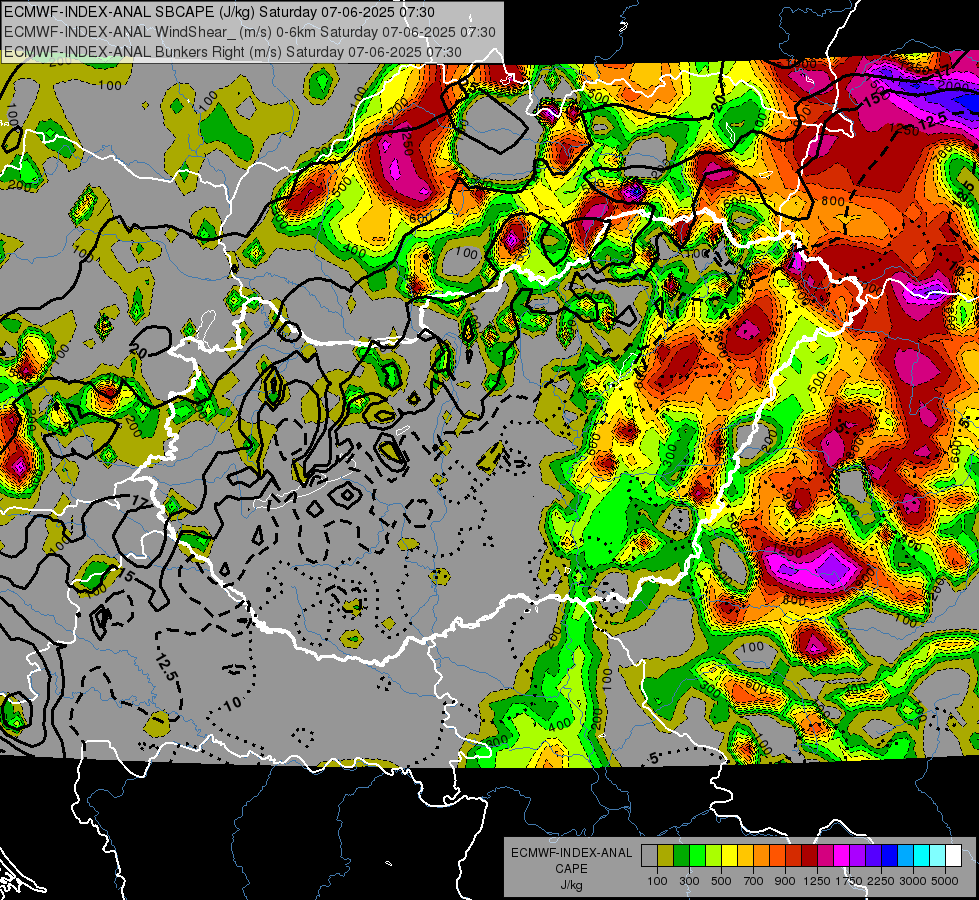This screenshot has width=979, height=900.
Task: Click the WindShear 0-6km title line
Action: coord(250,32)
